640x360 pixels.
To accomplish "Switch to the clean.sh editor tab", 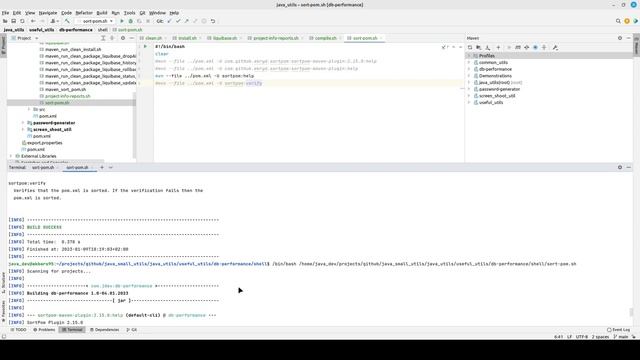I will point(153,38).
